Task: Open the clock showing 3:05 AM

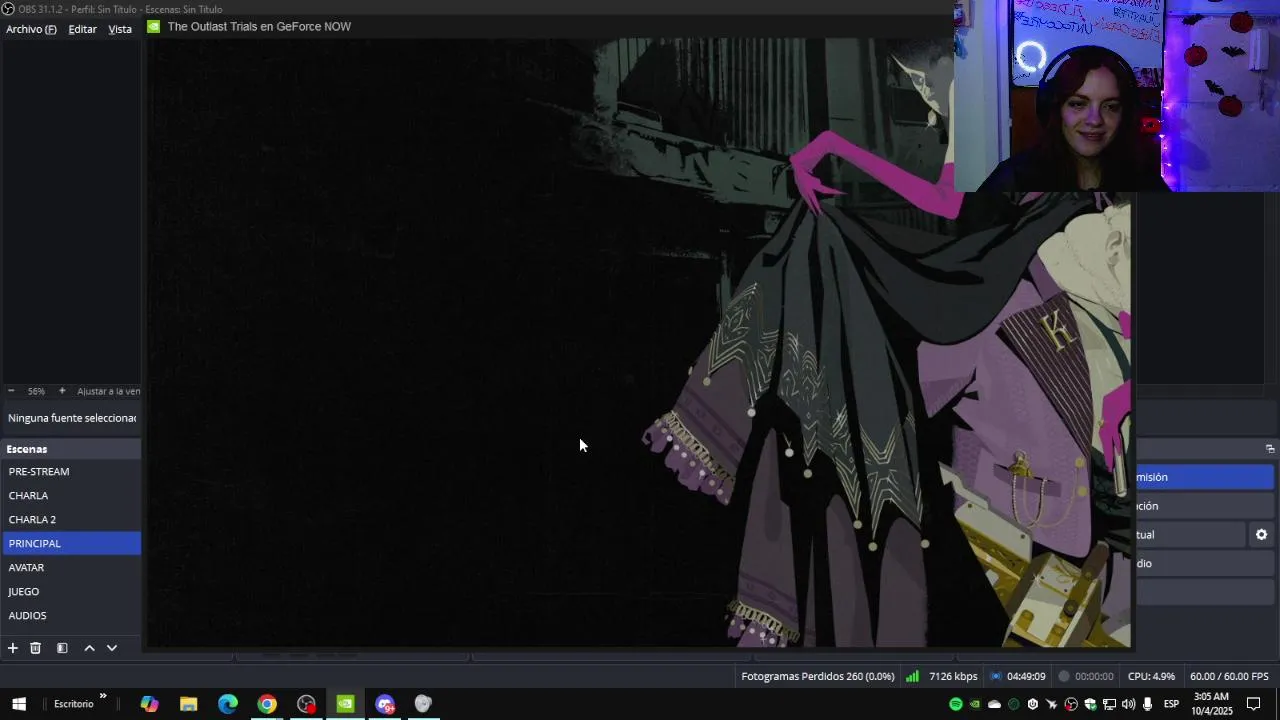Action: [1212, 704]
